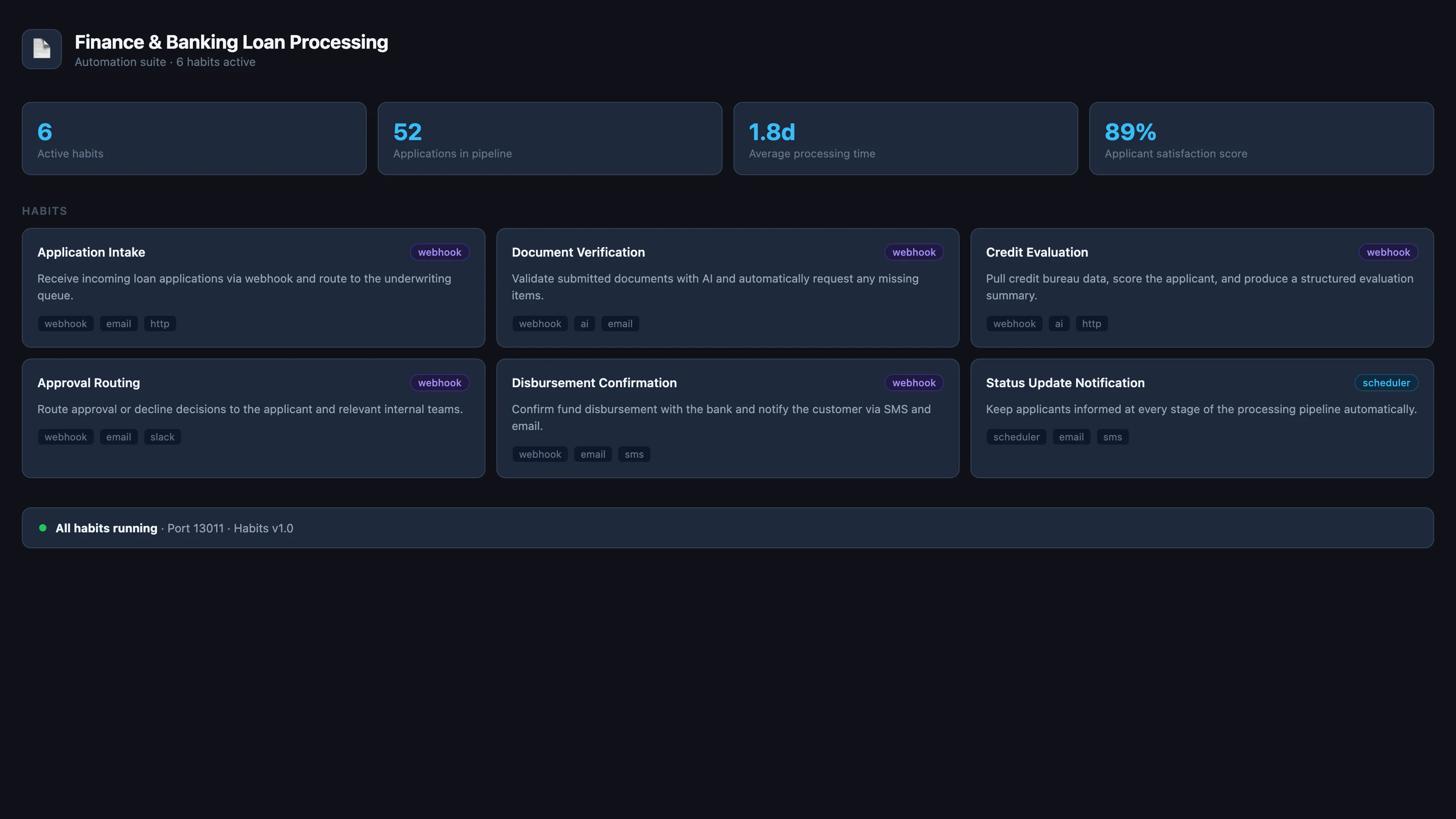The width and height of the screenshot is (1456, 819).
Task: Click the 'Average processing time' label
Action: (x=812, y=154)
